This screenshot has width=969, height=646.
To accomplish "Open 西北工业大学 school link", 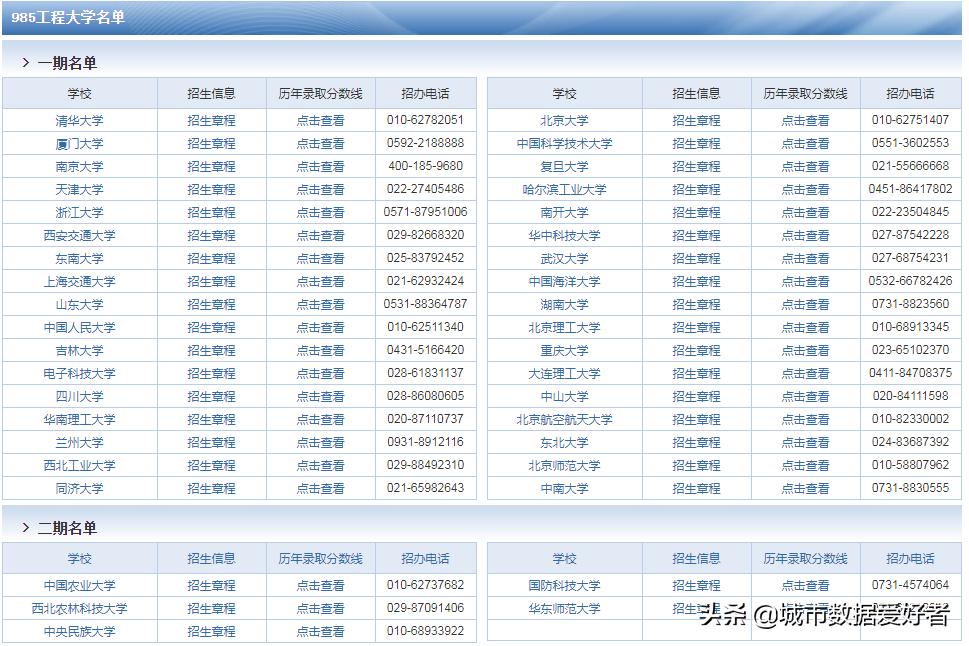I will coord(80,465).
